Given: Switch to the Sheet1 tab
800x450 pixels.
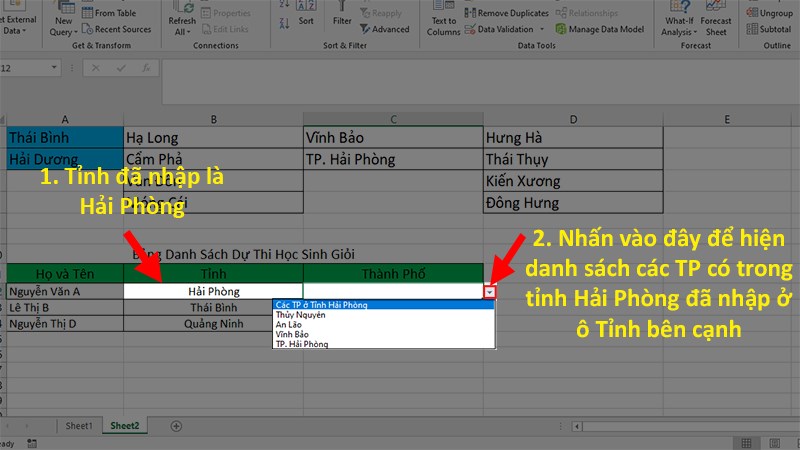Looking at the screenshot, I should click(79, 426).
